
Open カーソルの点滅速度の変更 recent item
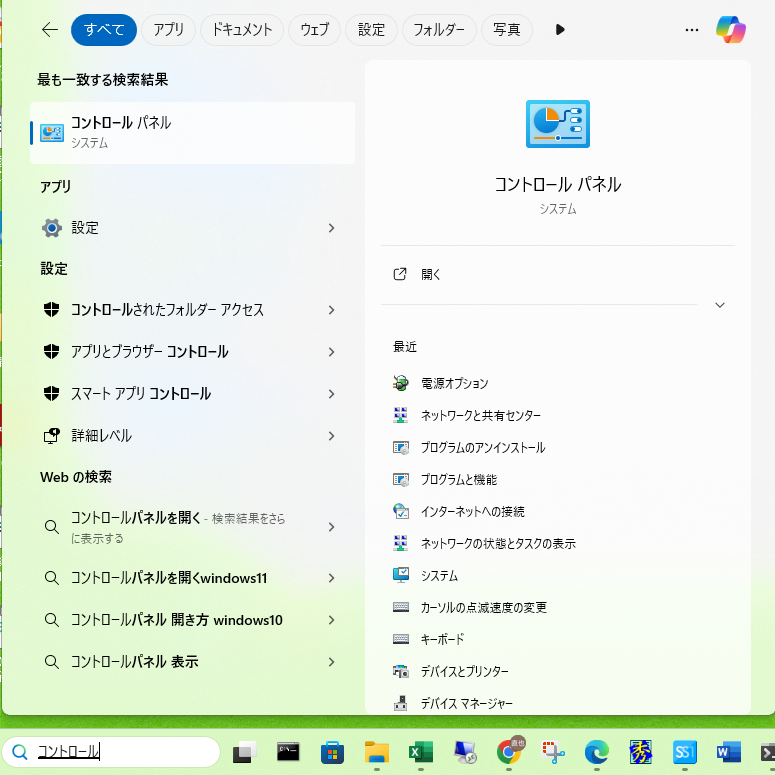point(470,607)
